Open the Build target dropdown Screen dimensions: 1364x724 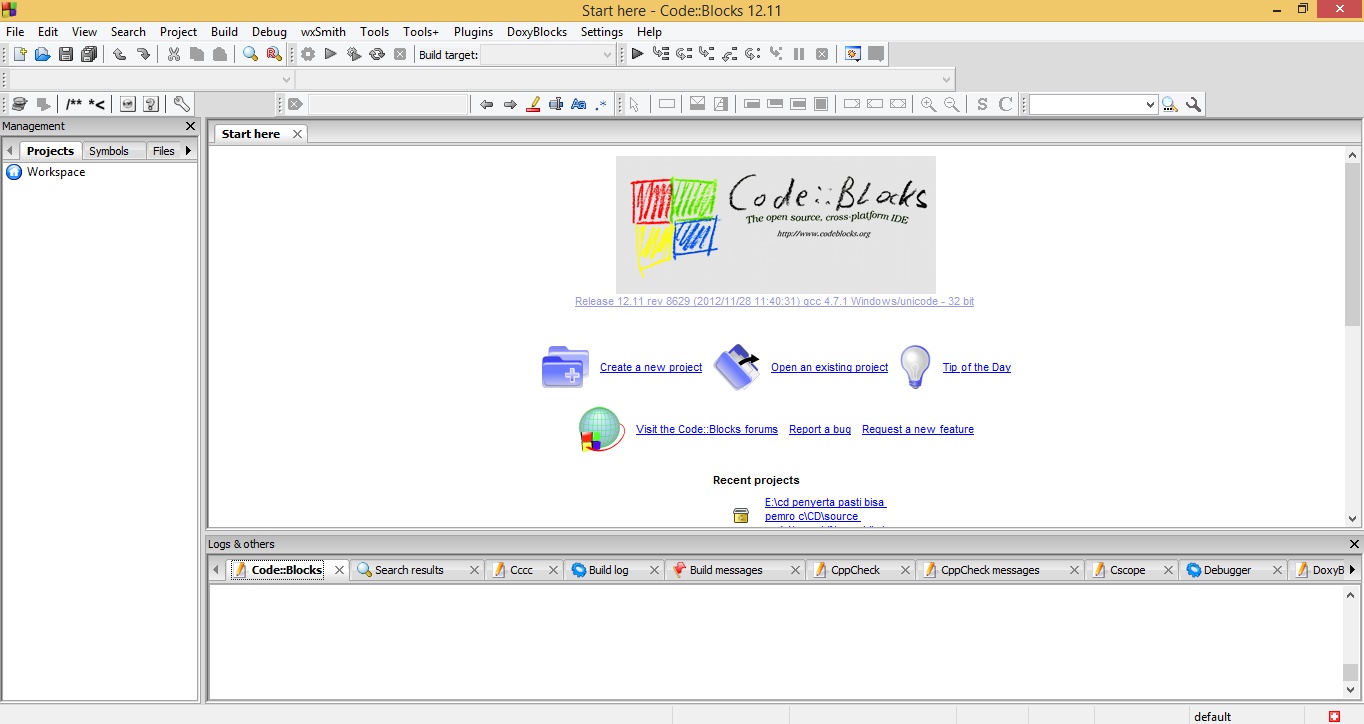coord(607,55)
